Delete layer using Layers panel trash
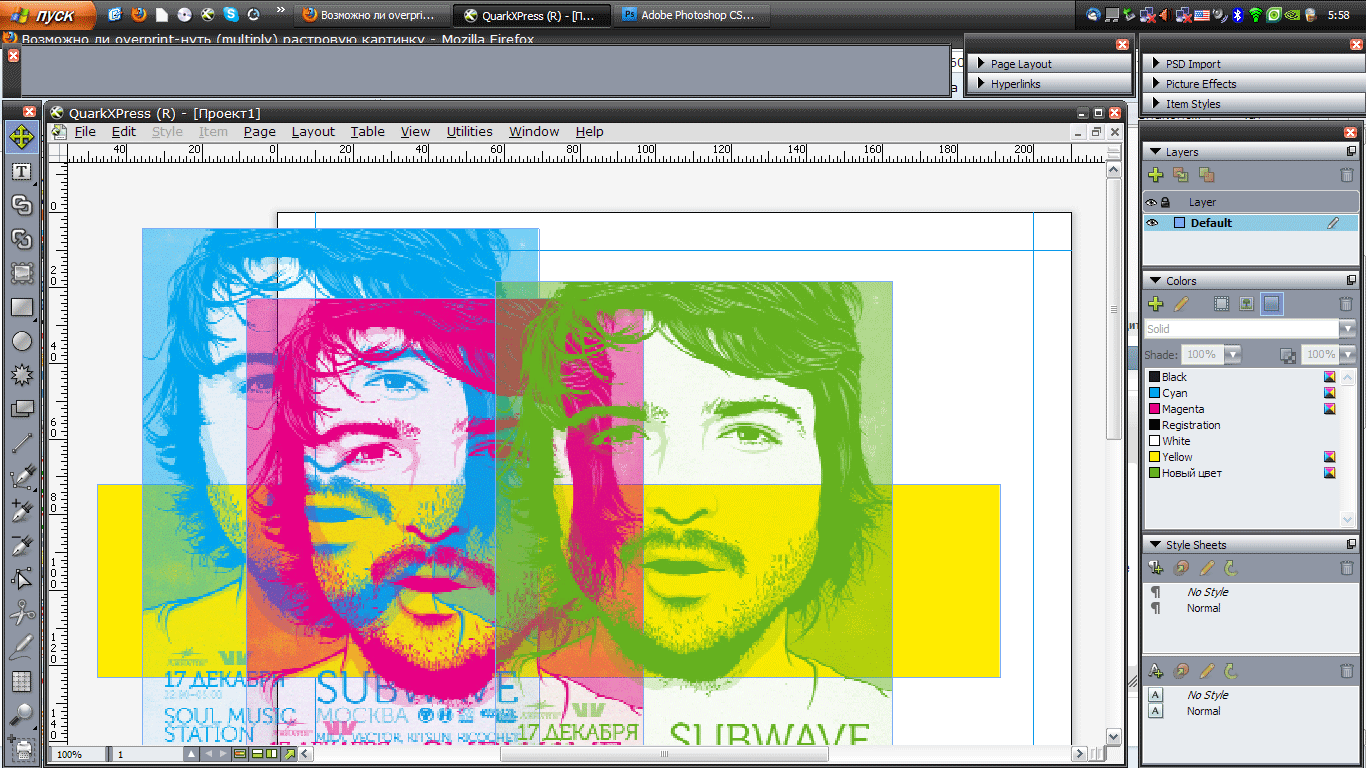Image resolution: width=1366 pixels, height=768 pixels. (1347, 175)
